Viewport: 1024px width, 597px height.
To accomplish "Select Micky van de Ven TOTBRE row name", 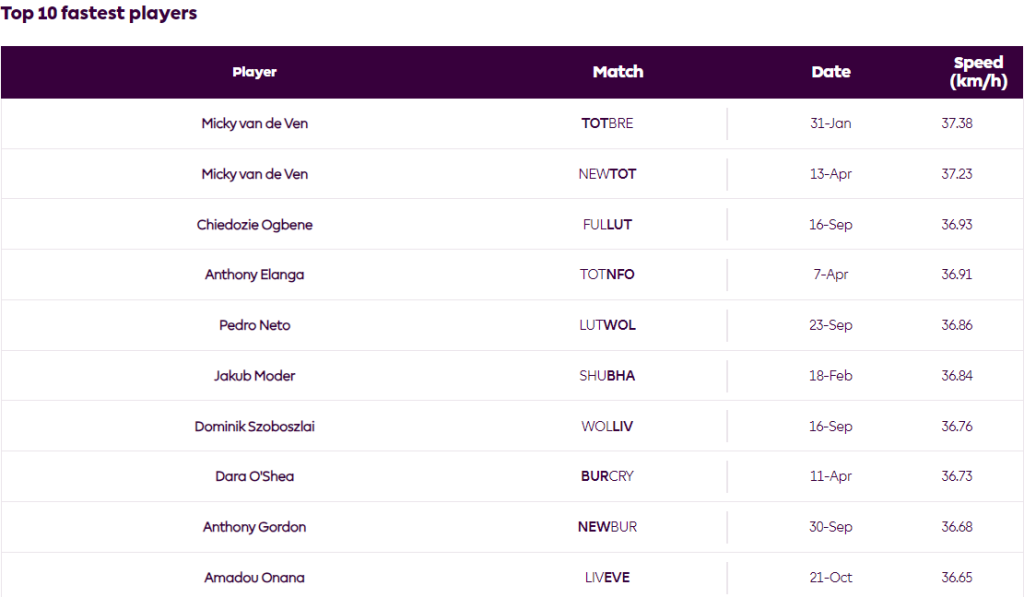I will pyautogui.click(x=254, y=124).
